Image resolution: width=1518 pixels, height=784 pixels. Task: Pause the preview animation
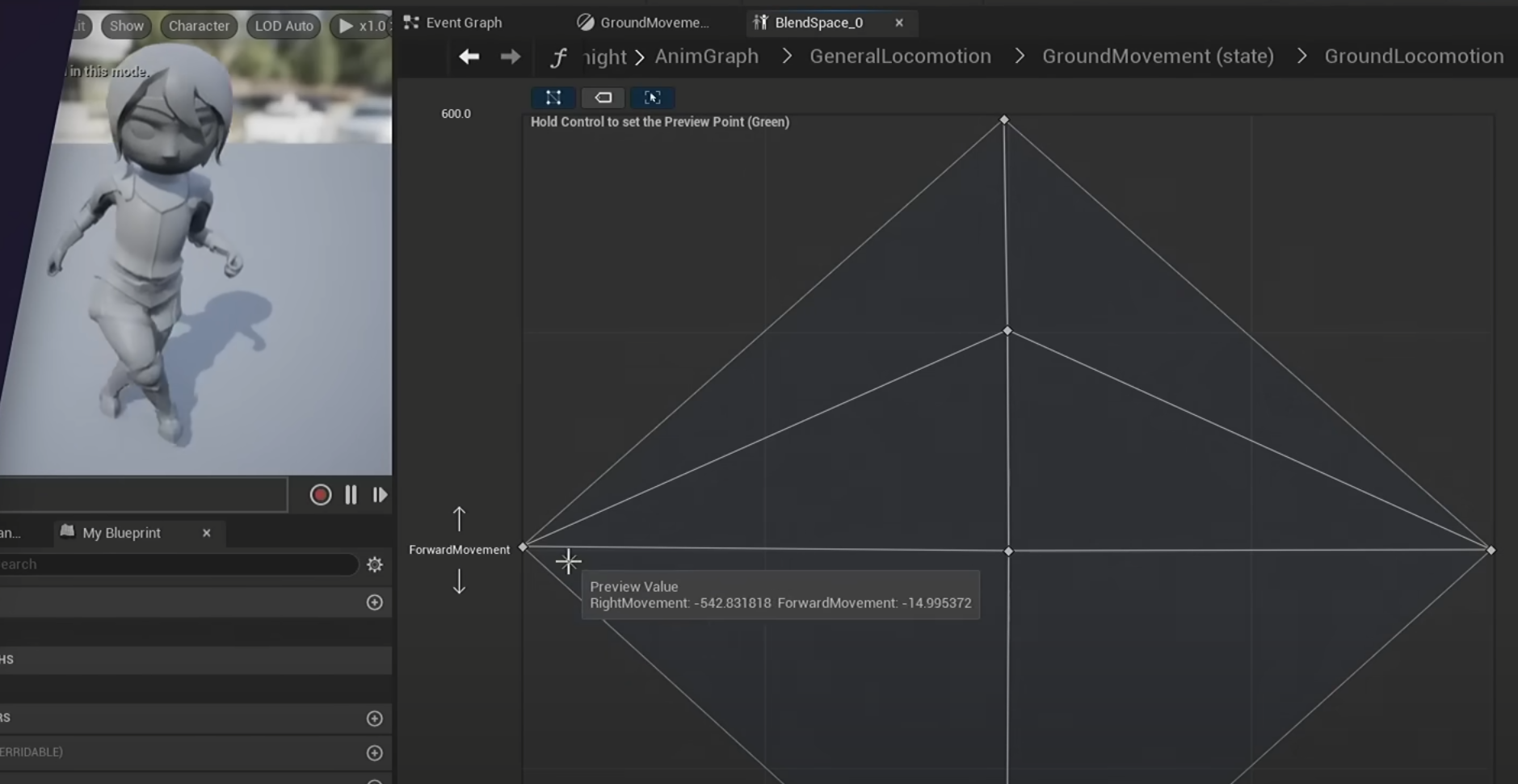coord(351,495)
